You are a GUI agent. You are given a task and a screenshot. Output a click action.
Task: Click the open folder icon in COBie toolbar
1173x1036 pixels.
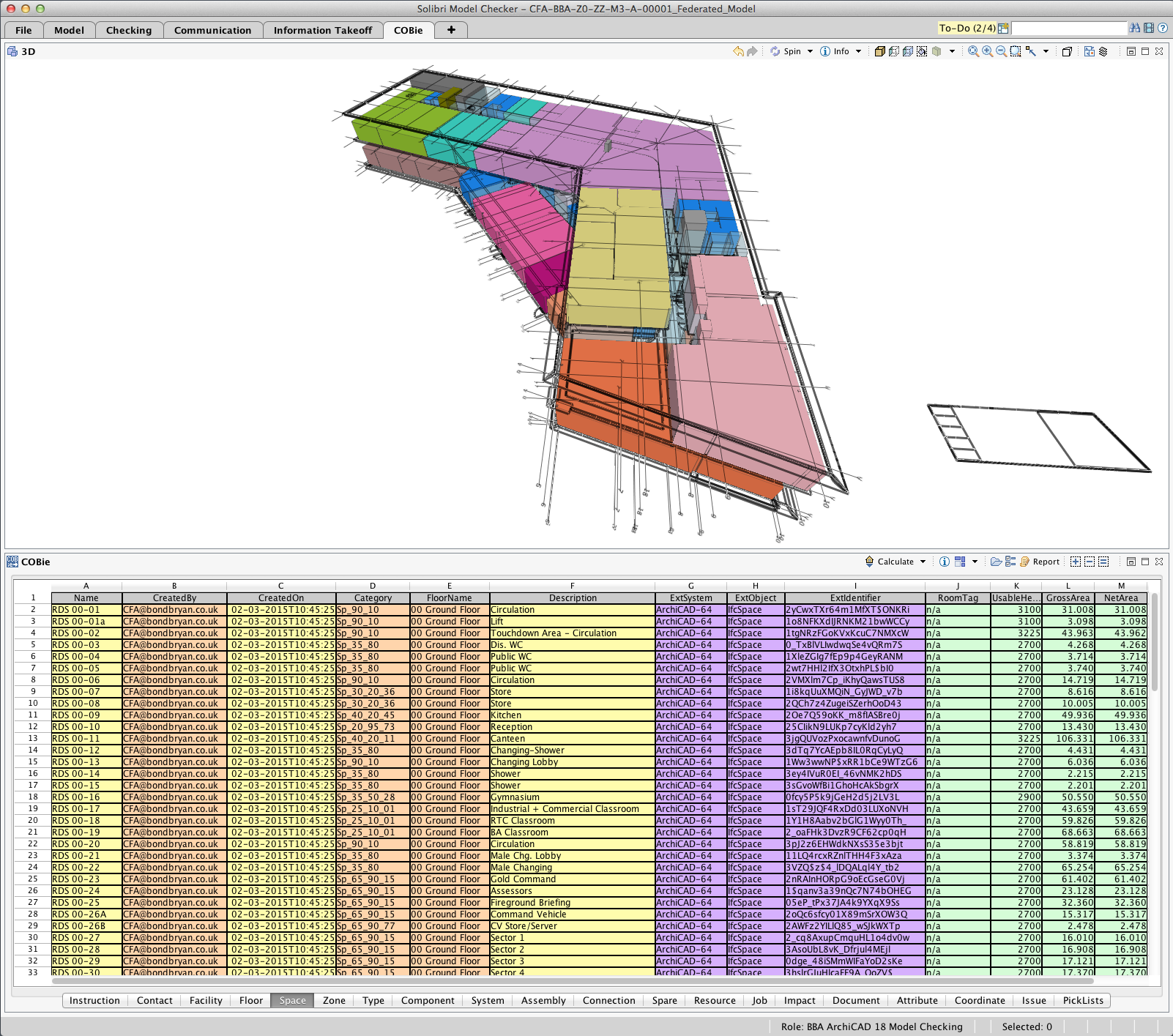click(996, 562)
